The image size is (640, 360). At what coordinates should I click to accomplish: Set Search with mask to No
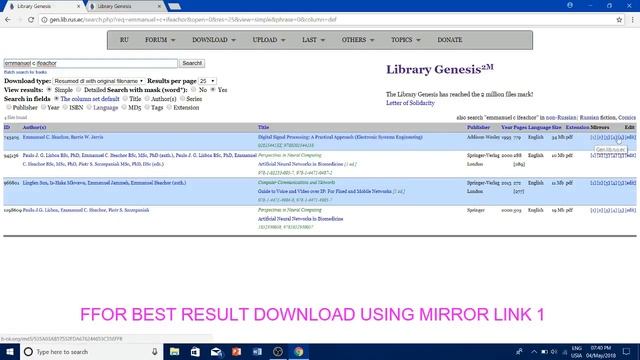193,89
